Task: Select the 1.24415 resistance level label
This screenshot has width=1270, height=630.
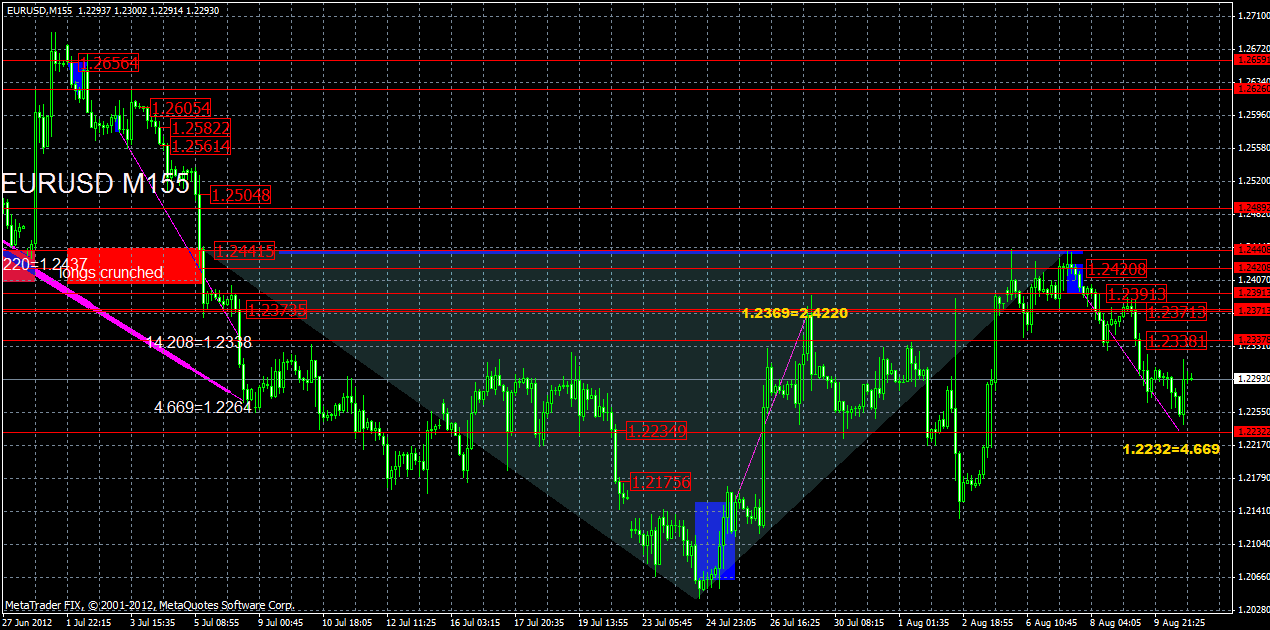Action: click(245, 250)
